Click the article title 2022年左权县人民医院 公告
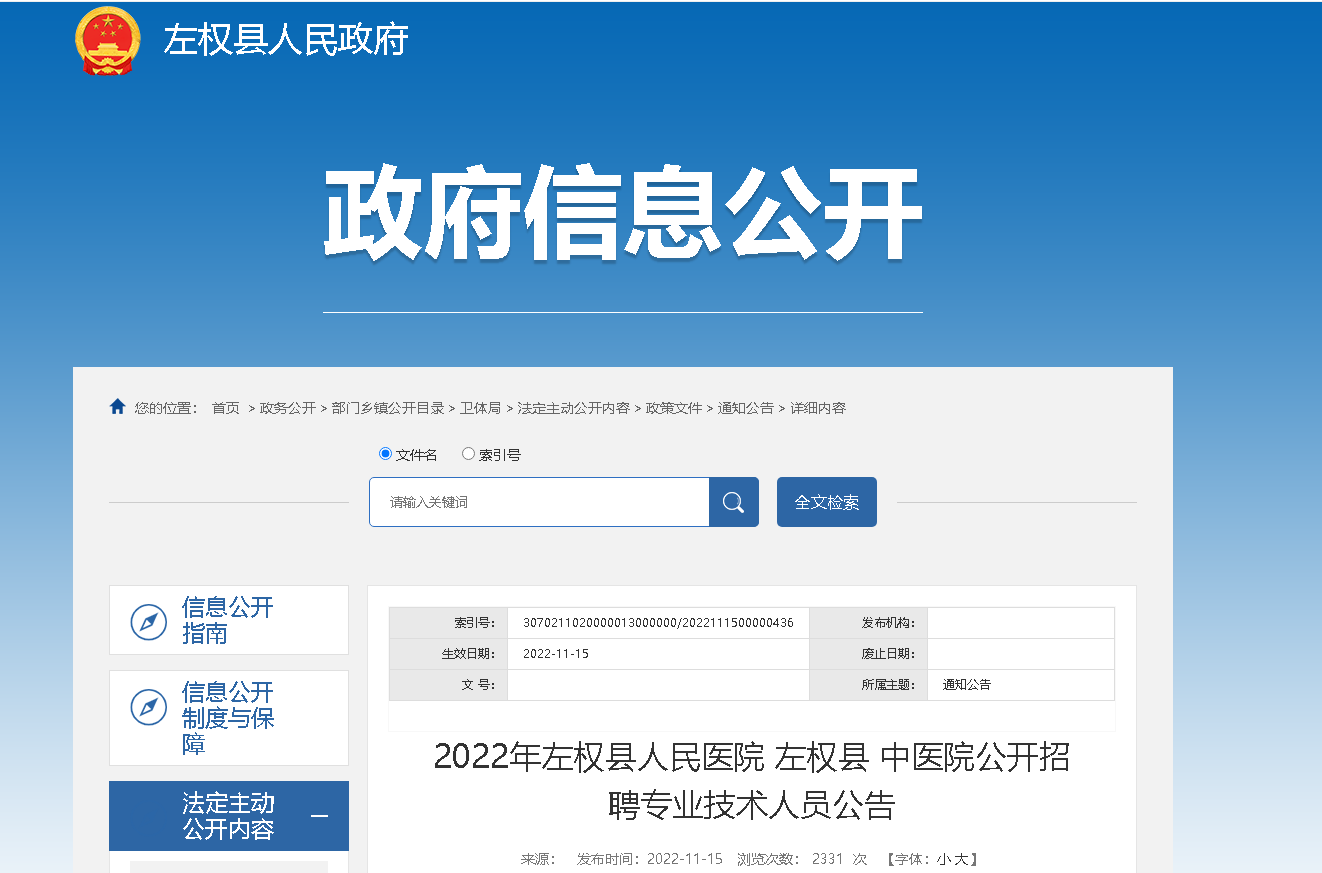 (752, 781)
